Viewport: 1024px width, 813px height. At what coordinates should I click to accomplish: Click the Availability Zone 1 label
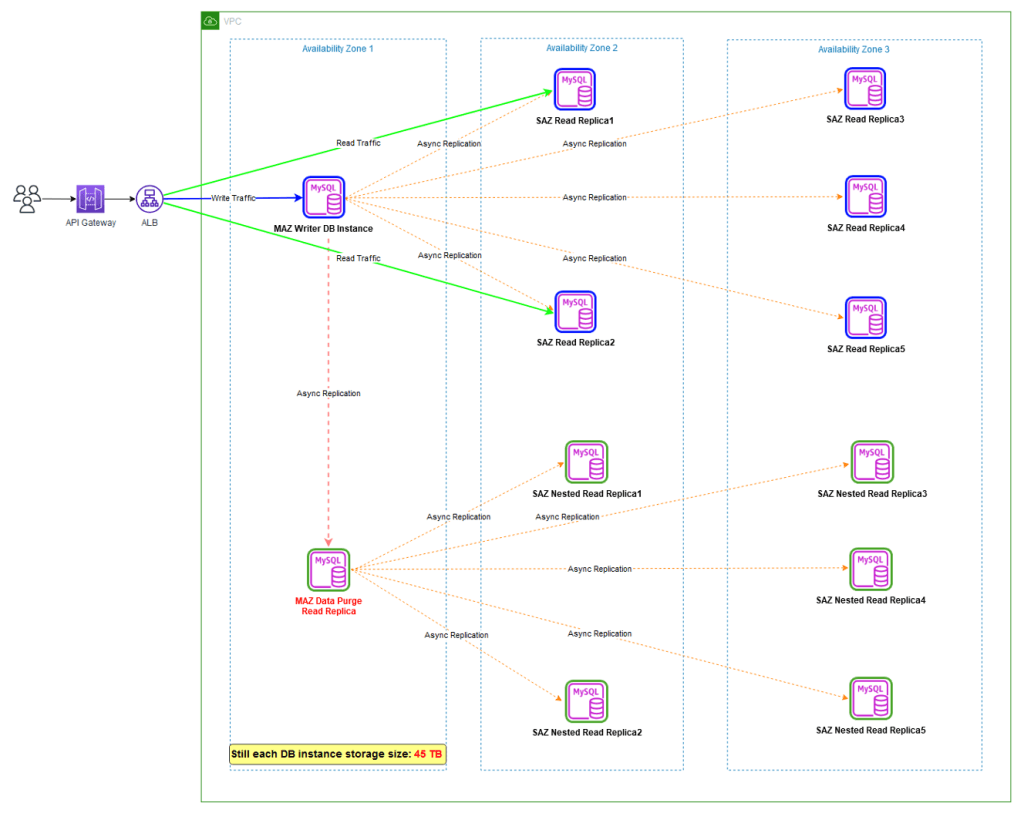[x=338, y=48]
